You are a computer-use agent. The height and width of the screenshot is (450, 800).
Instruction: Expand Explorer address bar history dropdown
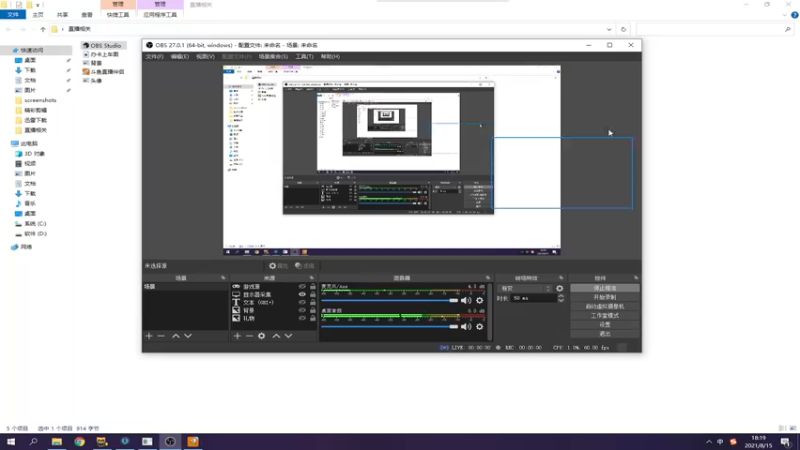point(609,30)
